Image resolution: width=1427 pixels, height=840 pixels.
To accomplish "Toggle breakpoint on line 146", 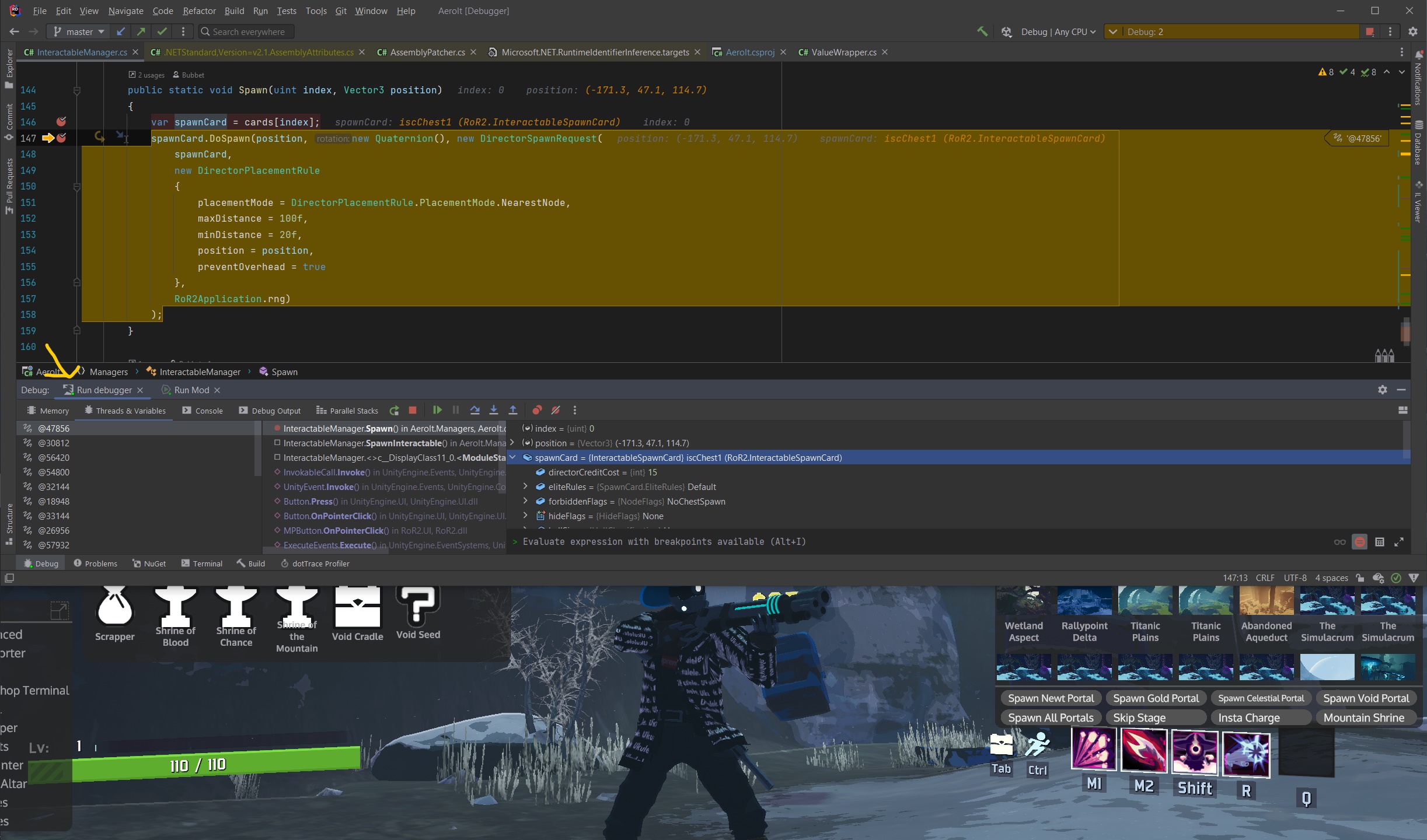I will point(61,122).
